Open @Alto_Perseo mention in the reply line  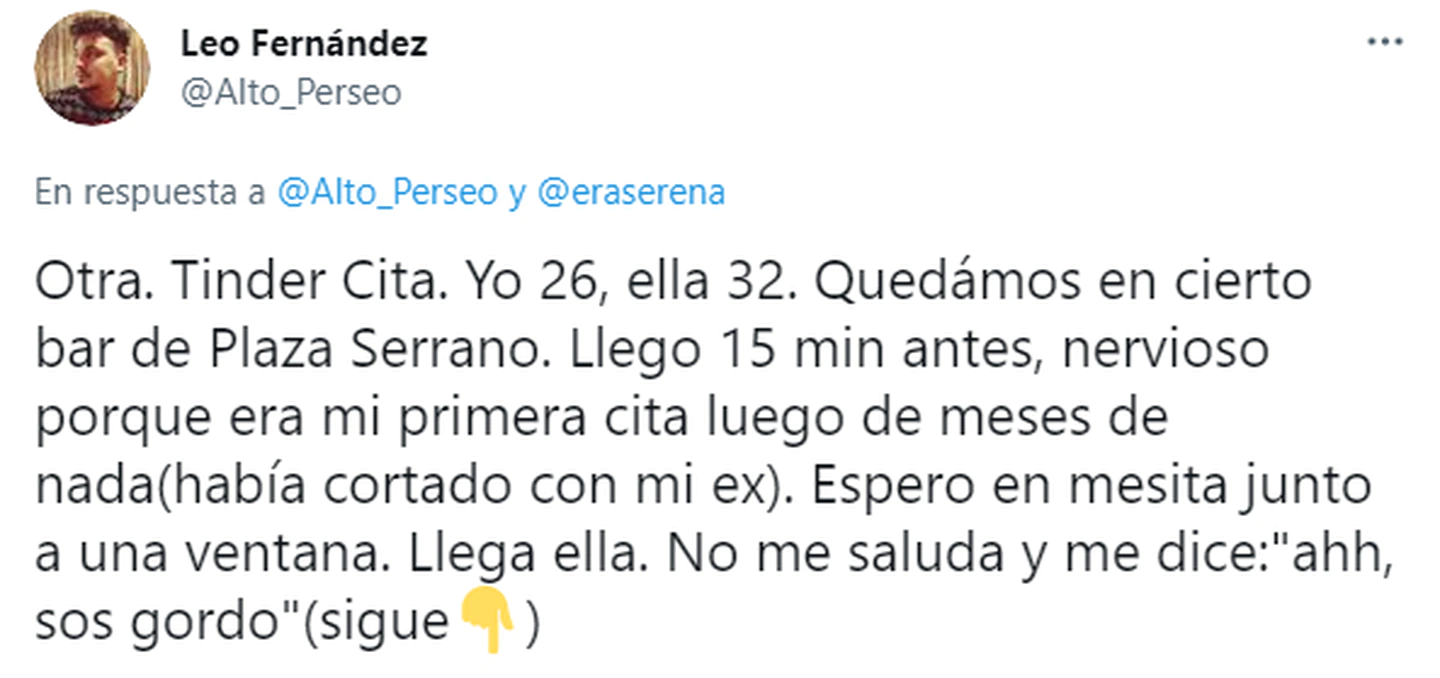386,193
